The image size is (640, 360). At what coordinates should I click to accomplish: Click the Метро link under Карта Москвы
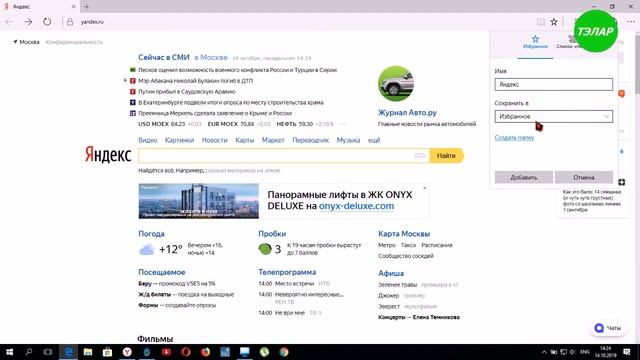(387, 245)
